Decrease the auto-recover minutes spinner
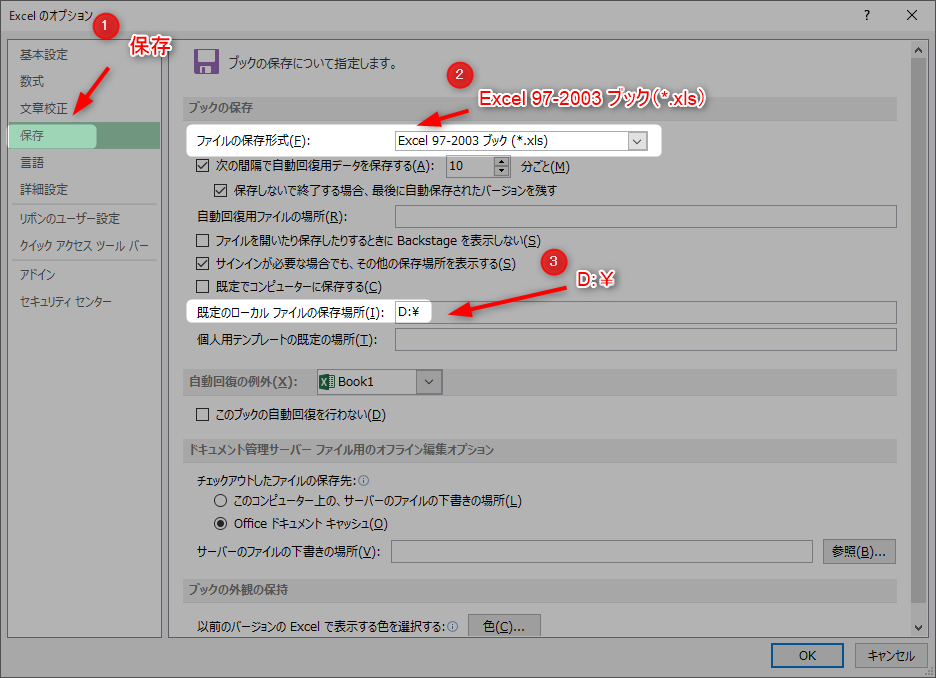936x678 pixels. tap(501, 171)
